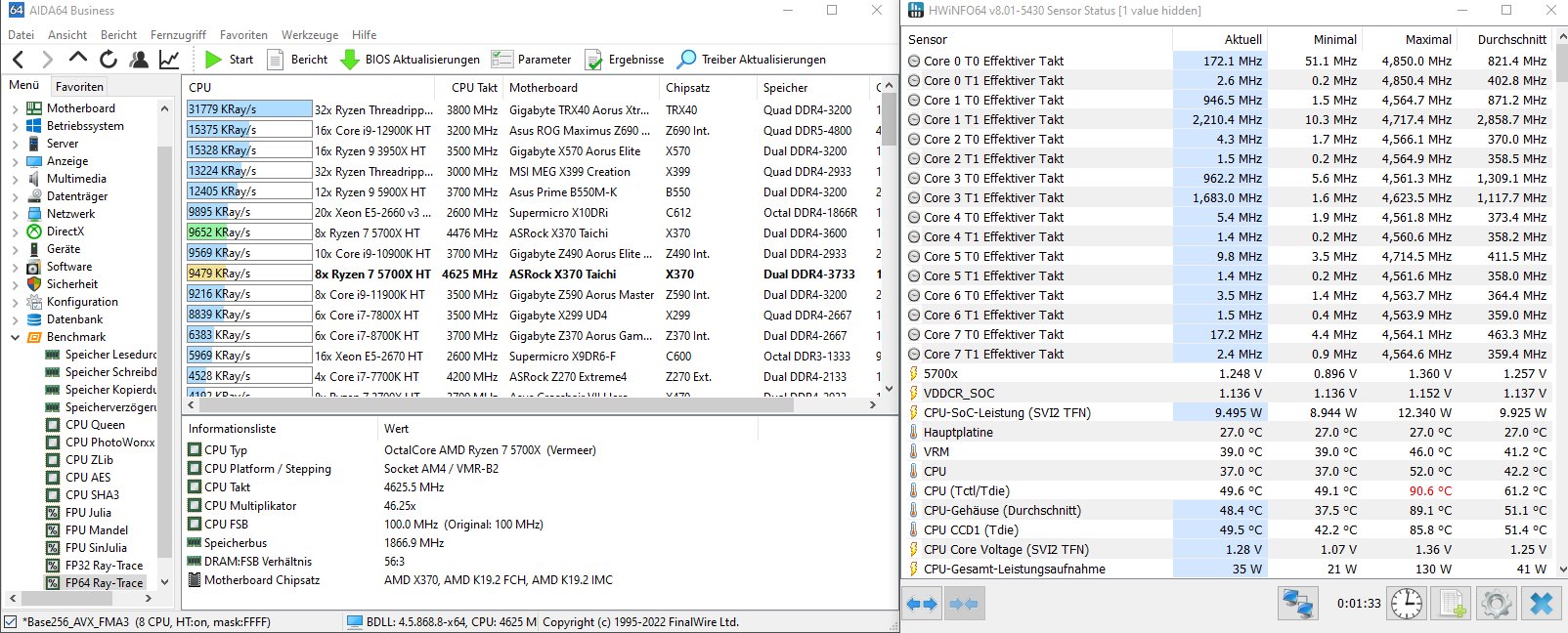The image size is (1568, 633).
Task: Open the line graph icon in AIDA64 toolbar
Action: [x=169, y=60]
